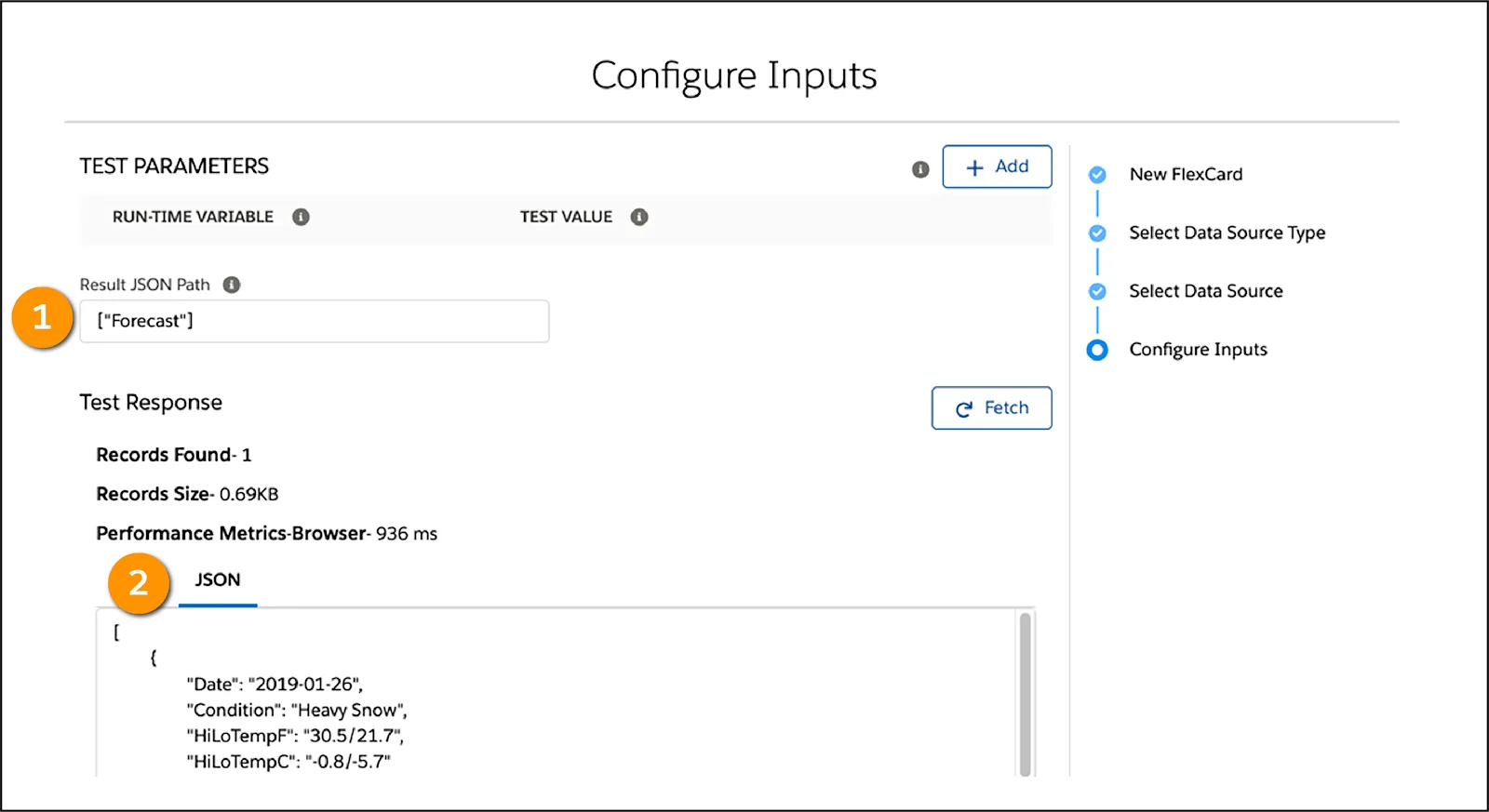Viewport: 1489px width, 812px height.
Task: Select the Select Data Source Type step checkmark
Action: pos(1097,233)
